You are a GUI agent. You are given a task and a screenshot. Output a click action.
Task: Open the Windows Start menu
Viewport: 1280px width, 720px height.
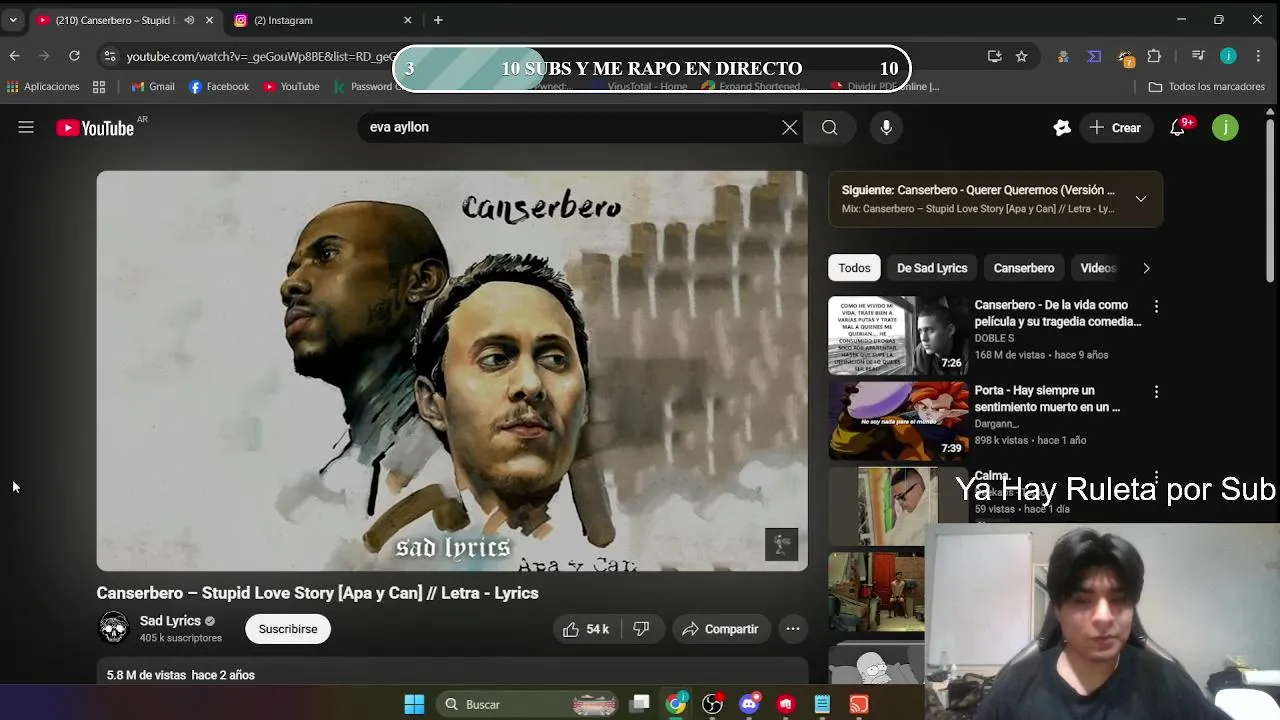pyautogui.click(x=414, y=704)
